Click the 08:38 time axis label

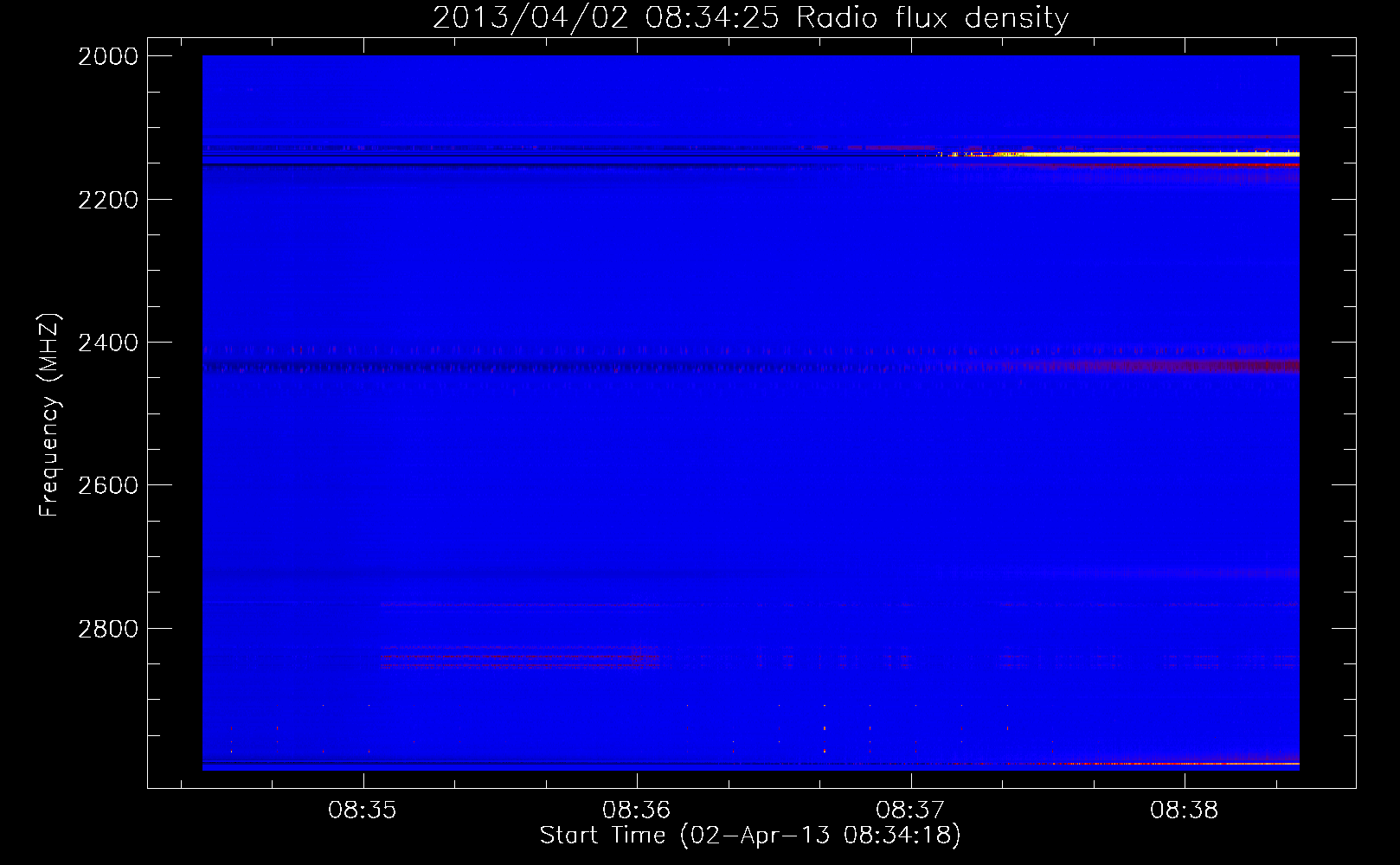tap(1184, 810)
